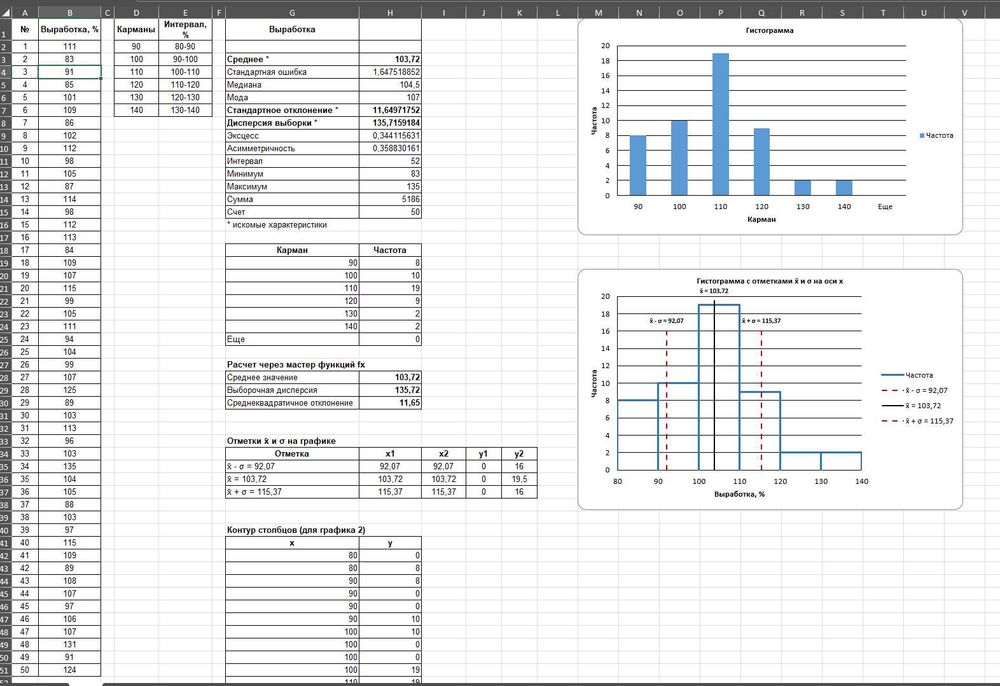The image size is (1000, 686).
Task: Click the '* искомые характеристики' note
Action: pos(277,225)
